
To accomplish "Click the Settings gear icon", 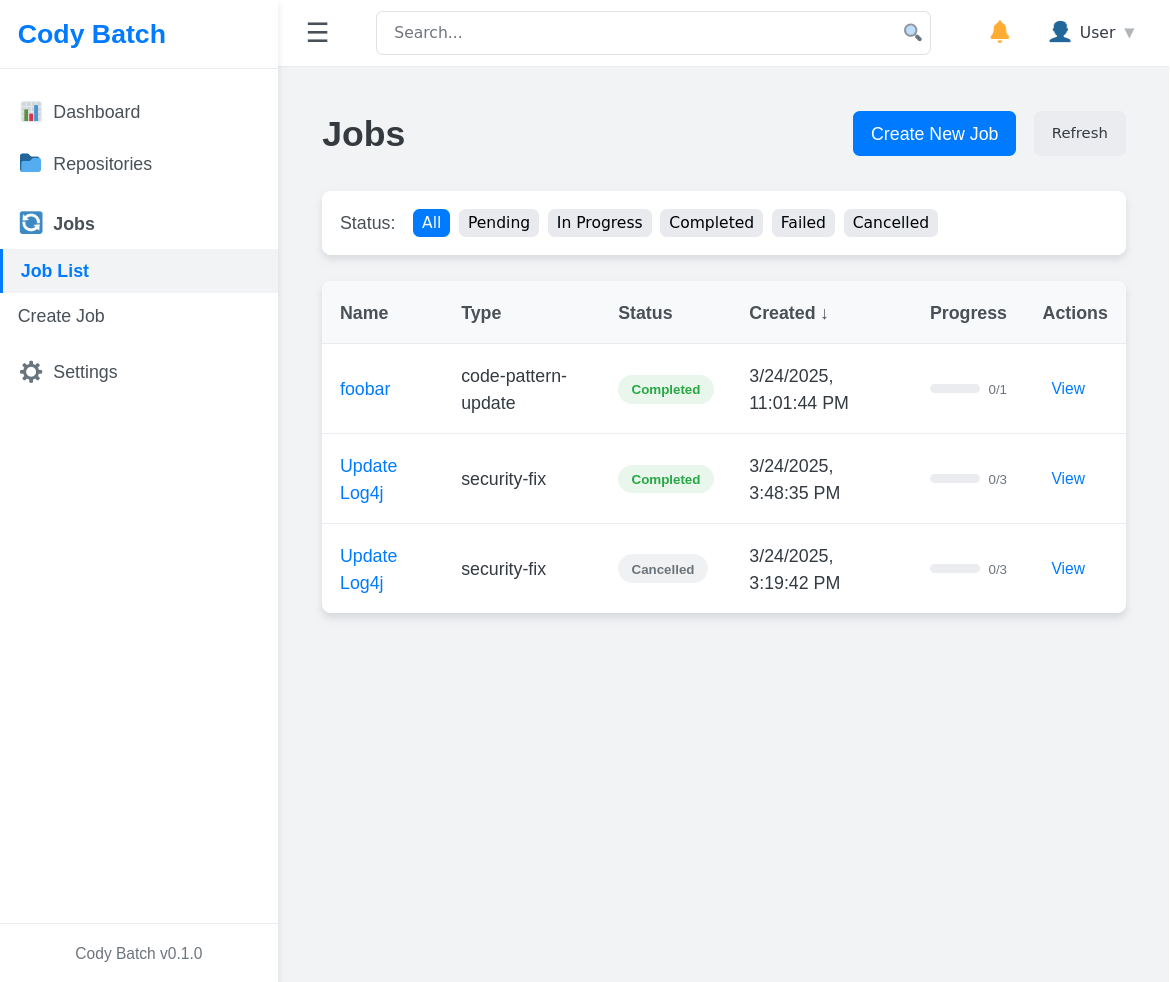I will (31, 372).
